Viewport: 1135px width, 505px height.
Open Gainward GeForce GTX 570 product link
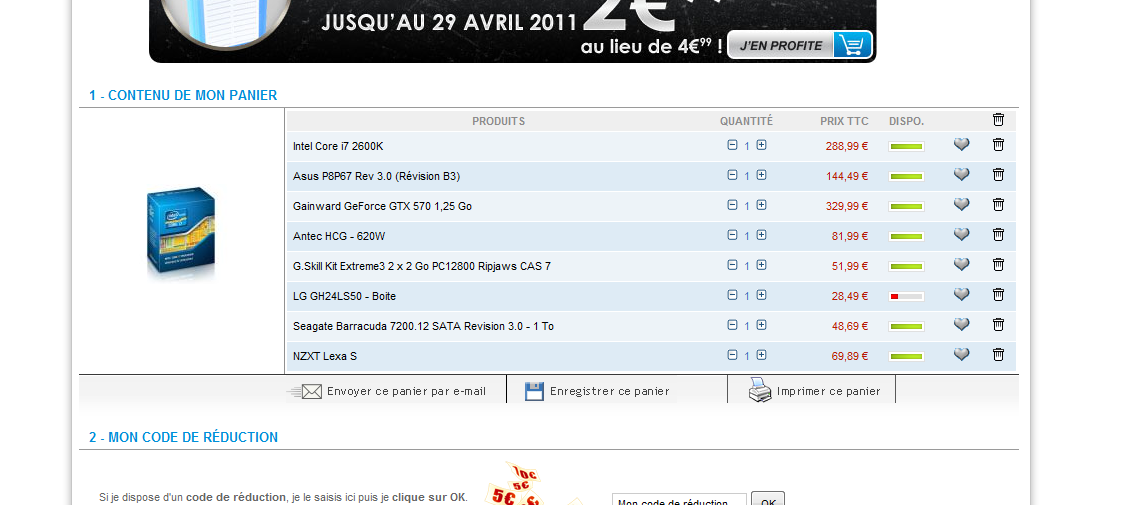(x=382, y=206)
